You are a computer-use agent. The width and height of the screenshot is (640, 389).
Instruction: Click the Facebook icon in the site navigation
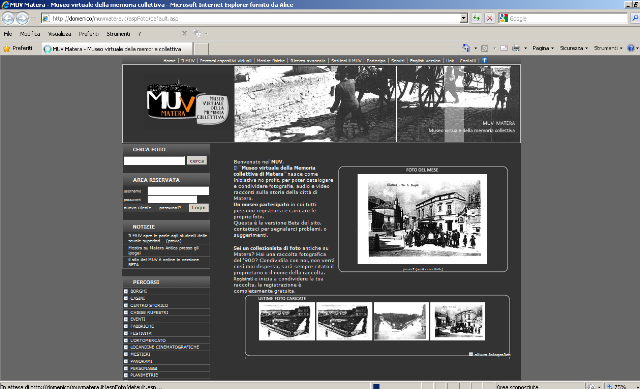pyautogui.click(x=484, y=60)
